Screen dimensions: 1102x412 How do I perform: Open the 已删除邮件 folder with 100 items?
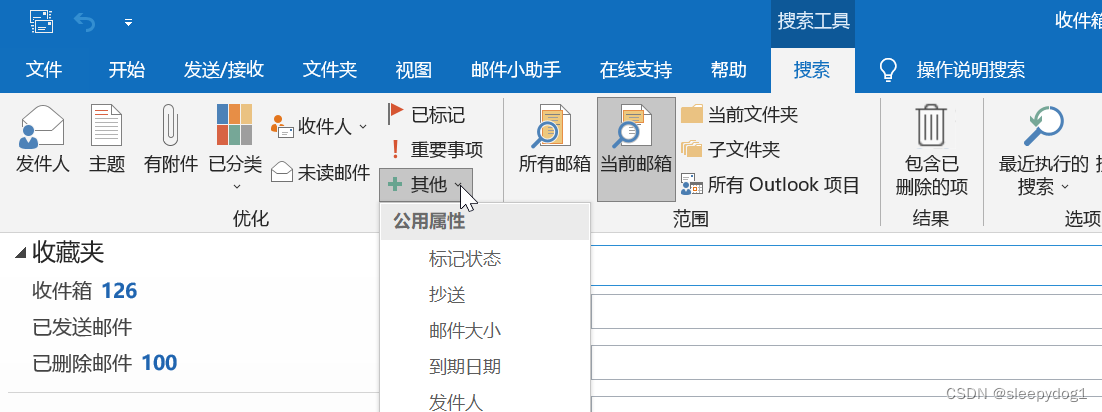(104, 363)
